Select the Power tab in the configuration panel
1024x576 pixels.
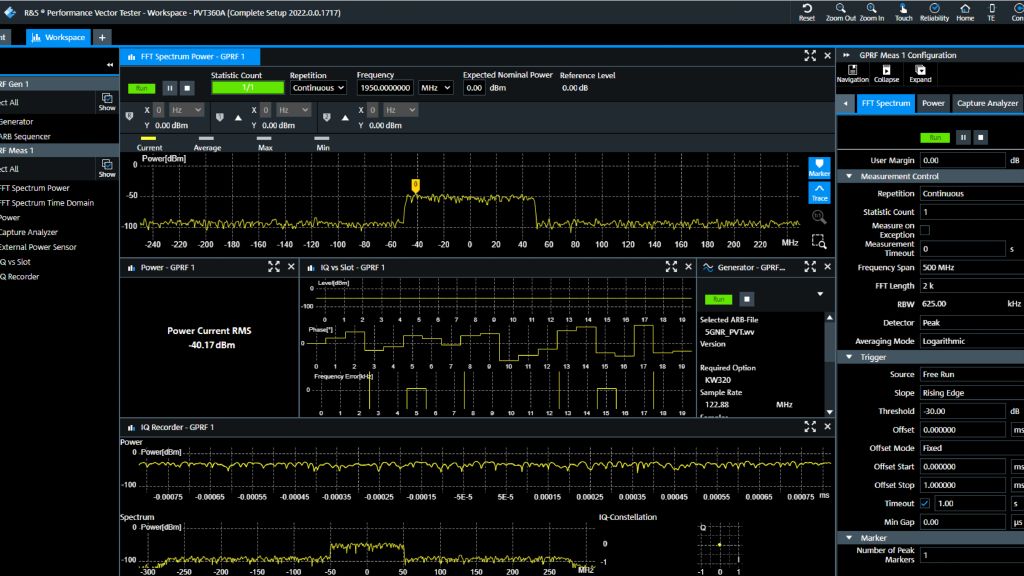tap(933, 103)
